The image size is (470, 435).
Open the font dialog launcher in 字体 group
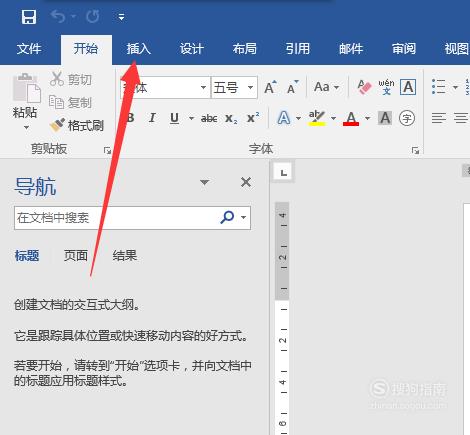pos(415,151)
